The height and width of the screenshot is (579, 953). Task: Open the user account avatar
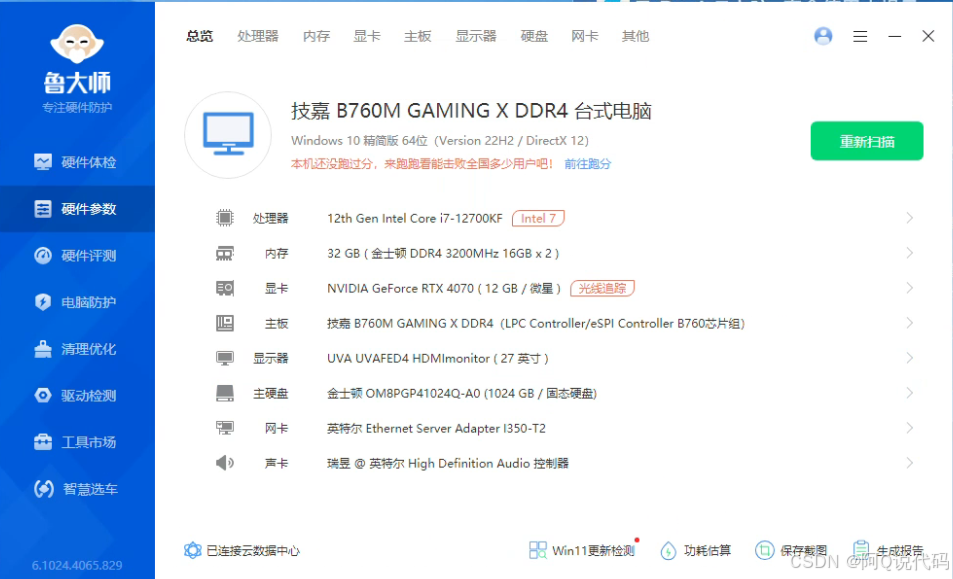[823, 36]
